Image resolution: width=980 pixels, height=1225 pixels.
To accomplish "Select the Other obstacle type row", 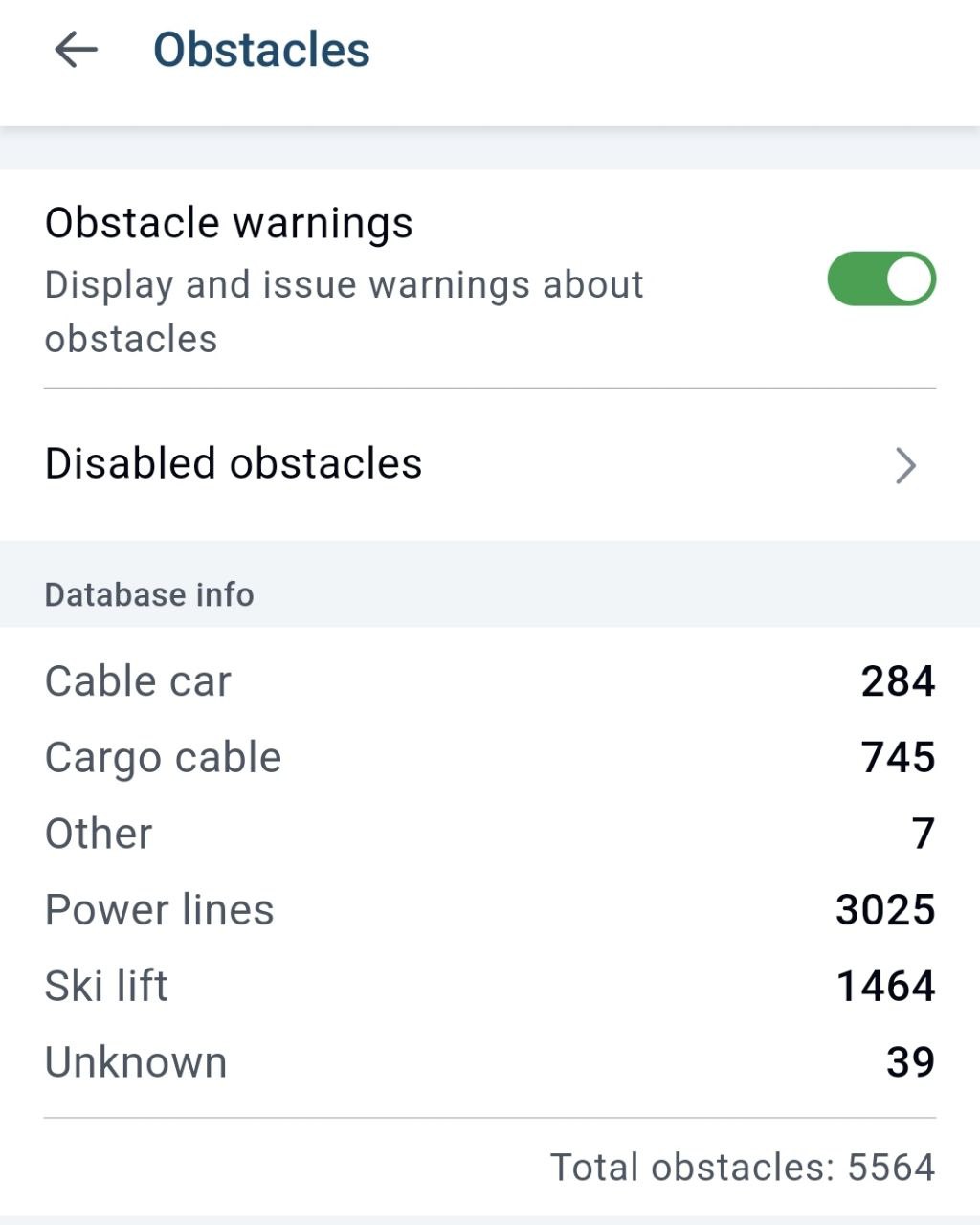I will pyautogui.click(x=490, y=834).
